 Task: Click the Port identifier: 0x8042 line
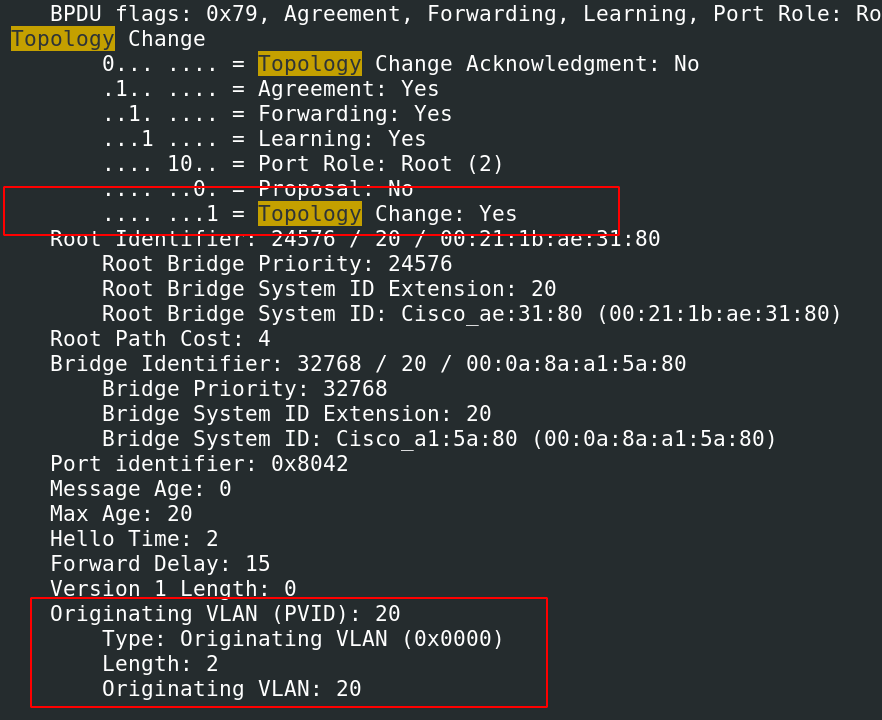point(199,464)
